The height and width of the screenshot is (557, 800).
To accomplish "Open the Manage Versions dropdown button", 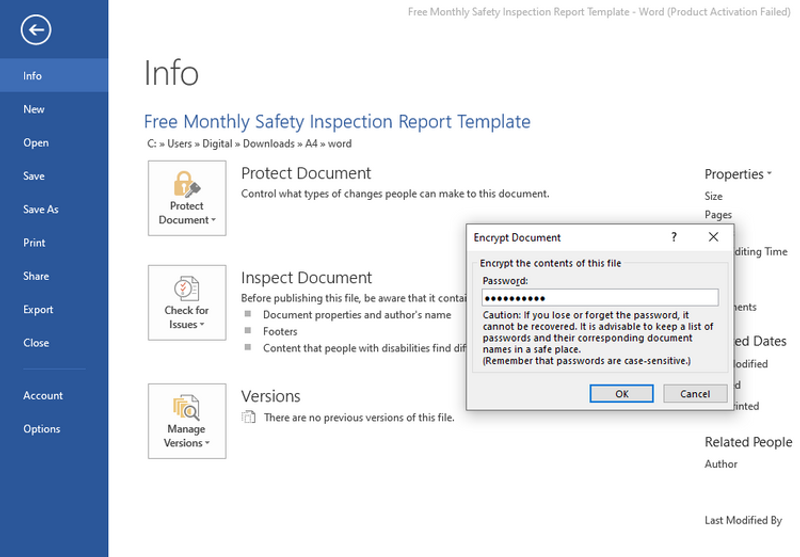I will (x=187, y=421).
